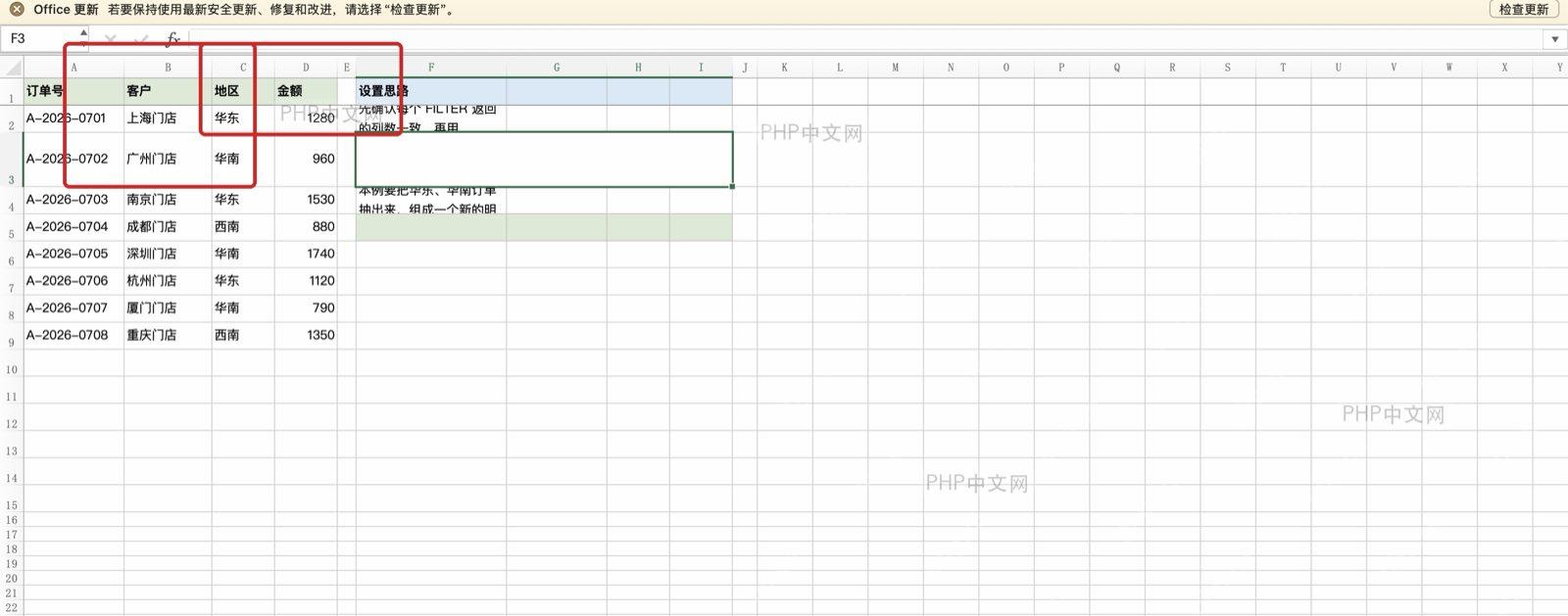Select cell containing A-2026-0705

73,254
